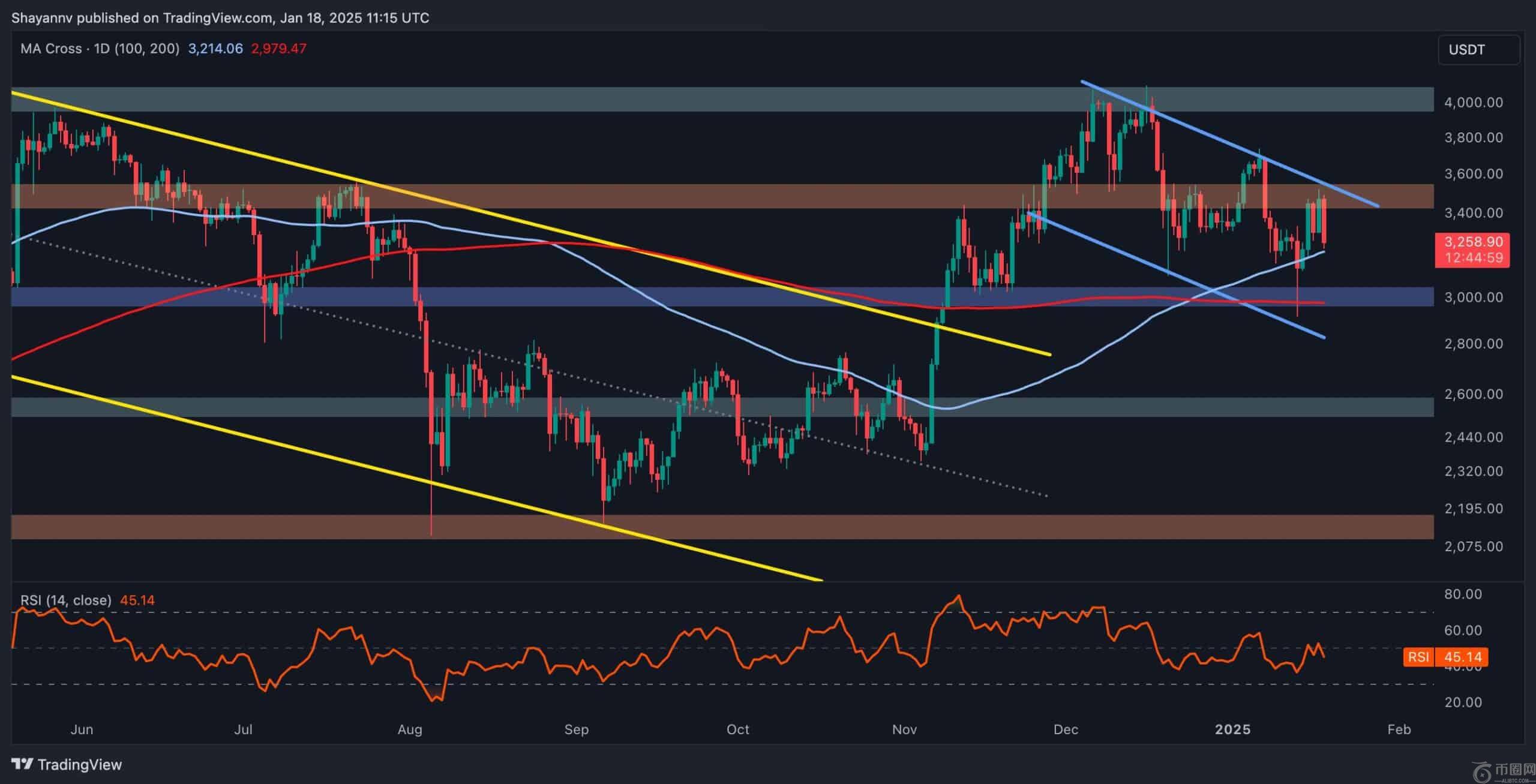Click the Jun label on time axis
Image resolution: width=1536 pixels, height=784 pixels.
pos(82,729)
